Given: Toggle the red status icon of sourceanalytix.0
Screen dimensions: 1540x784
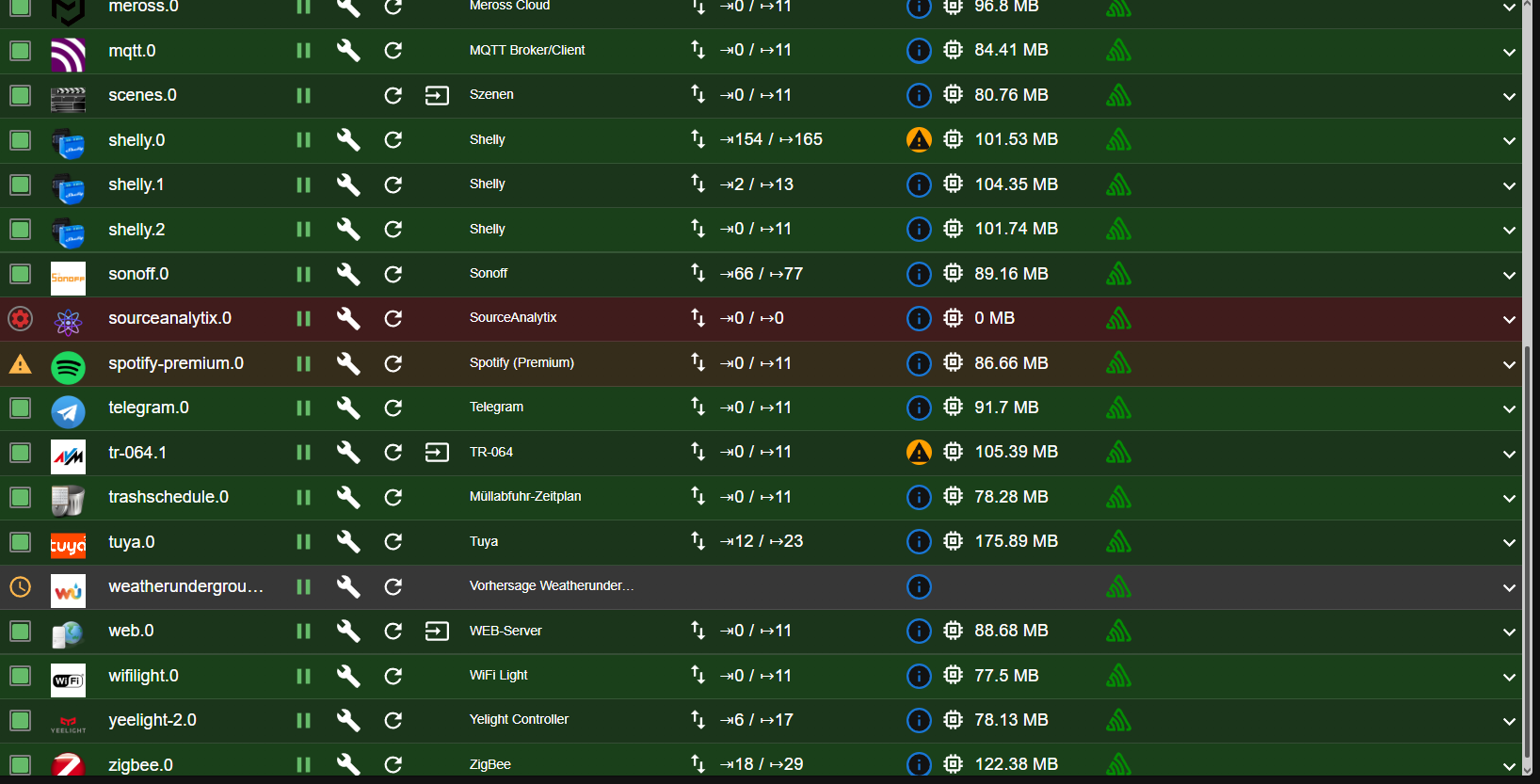Looking at the screenshot, I should (x=20, y=318).
